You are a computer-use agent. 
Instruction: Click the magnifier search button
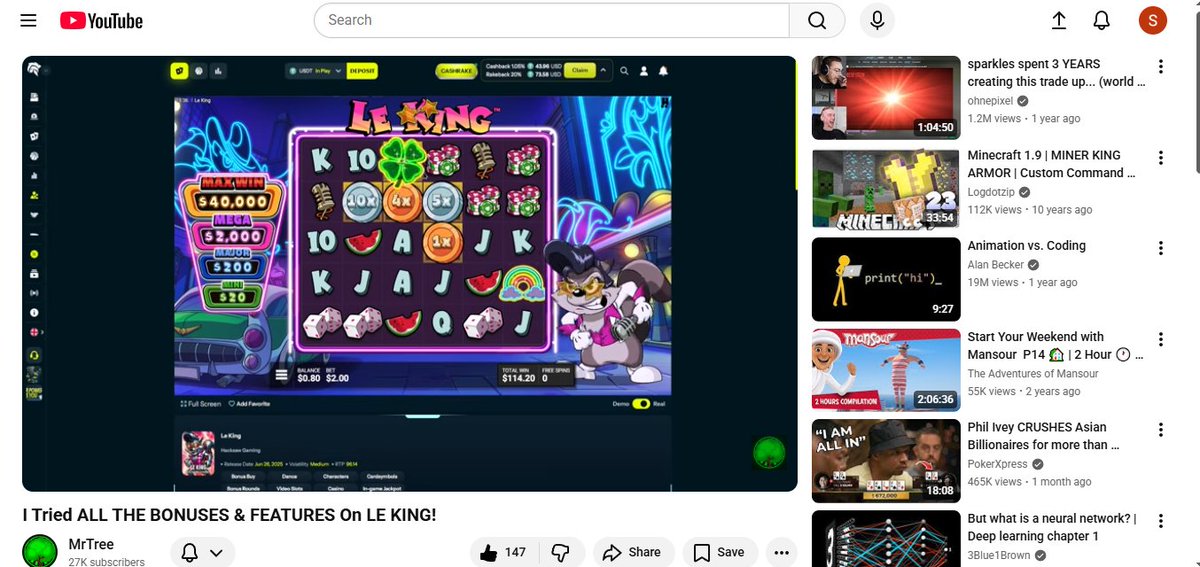(817, 20)
